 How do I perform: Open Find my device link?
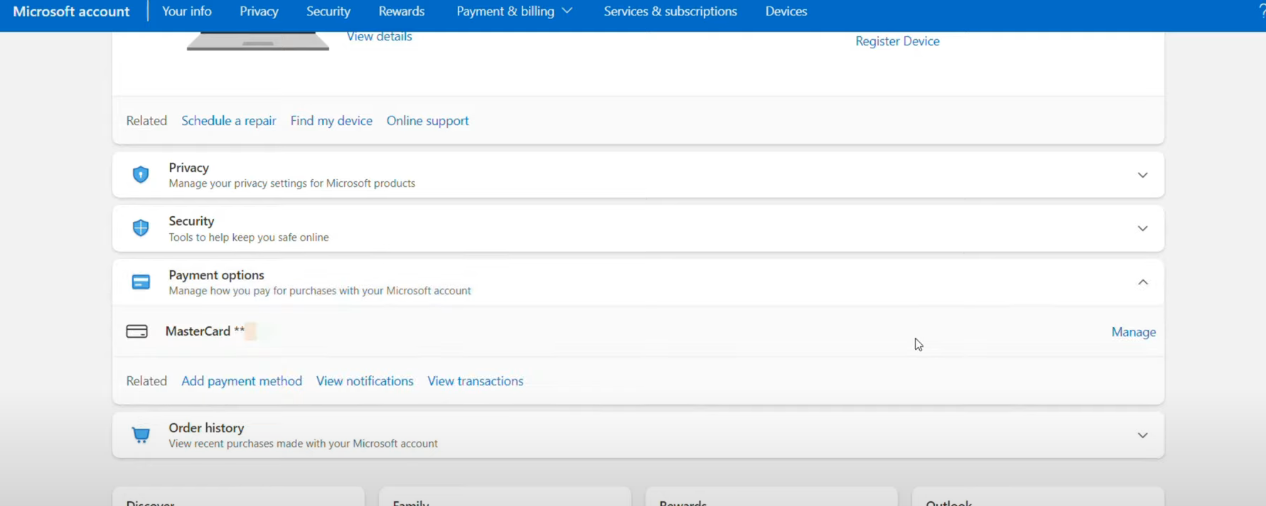pyautogui.click(x=331, y=120)
